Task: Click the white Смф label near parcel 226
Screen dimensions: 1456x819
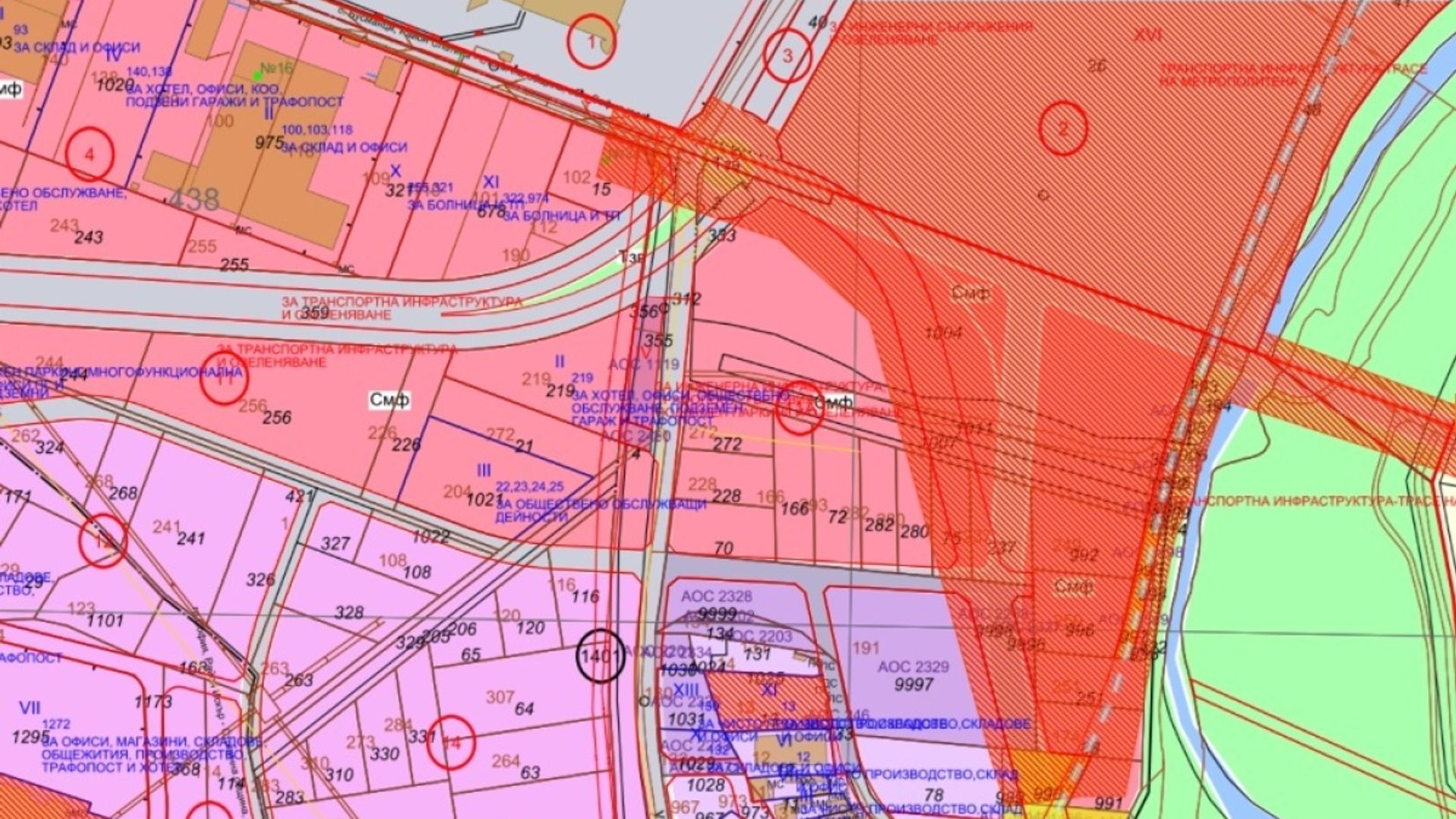Action: pos(390,400)
